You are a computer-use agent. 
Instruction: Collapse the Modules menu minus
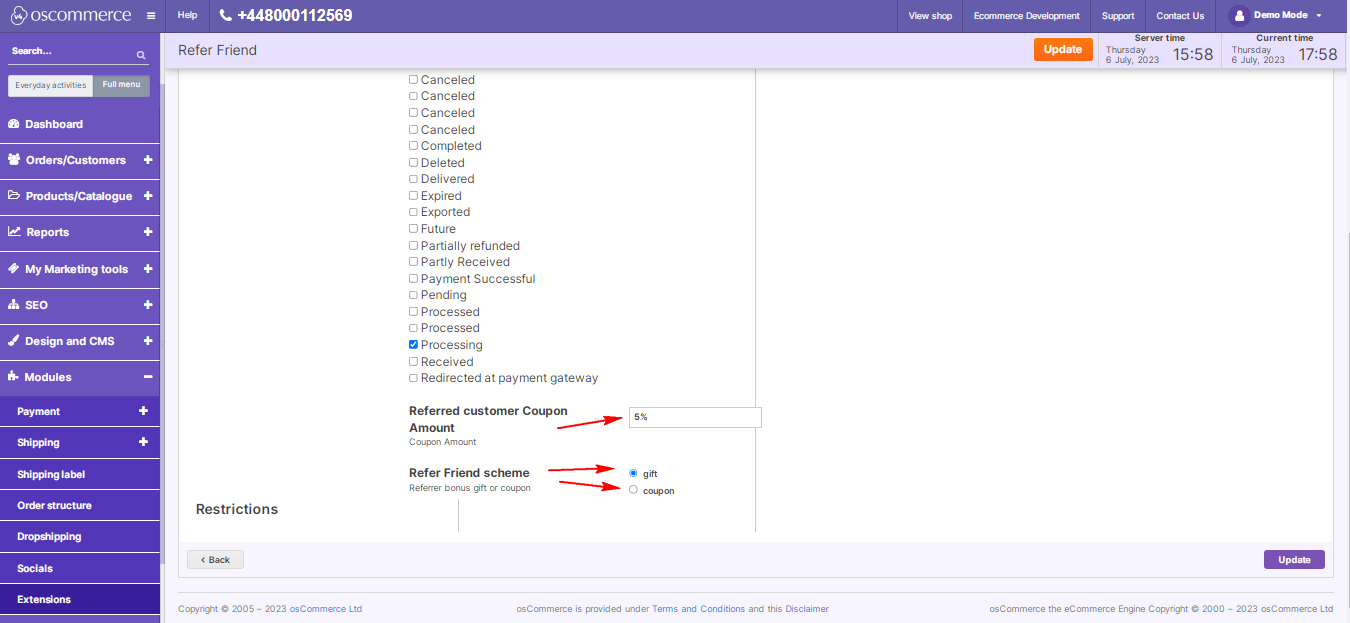pos(148,377)
